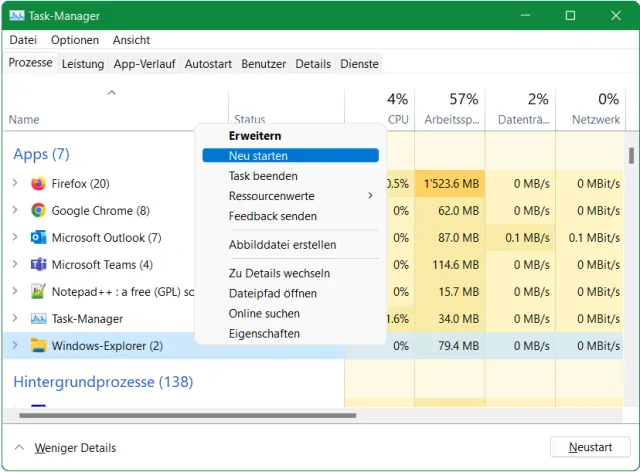Click the Microsoft Teams icon
This screenshot has width=640, height=472.
(39, 265)
